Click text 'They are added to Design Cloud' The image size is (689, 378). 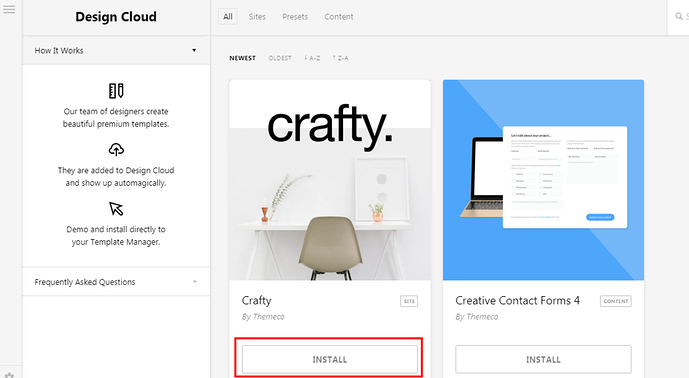click(116, 176)
